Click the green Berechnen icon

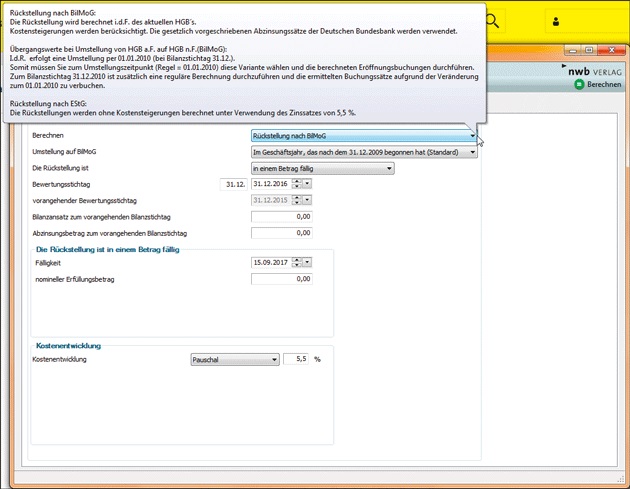pos(579,86)
